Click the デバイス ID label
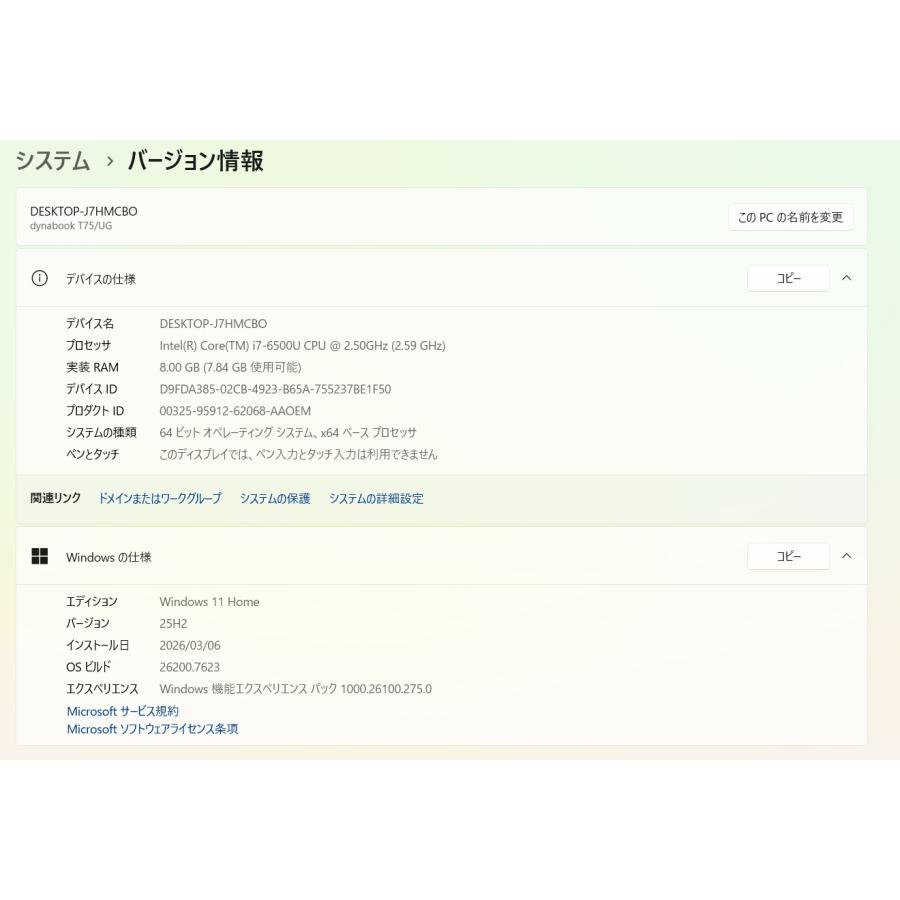The height and width of the screenshot is (900, 900). tap(92, 389)
